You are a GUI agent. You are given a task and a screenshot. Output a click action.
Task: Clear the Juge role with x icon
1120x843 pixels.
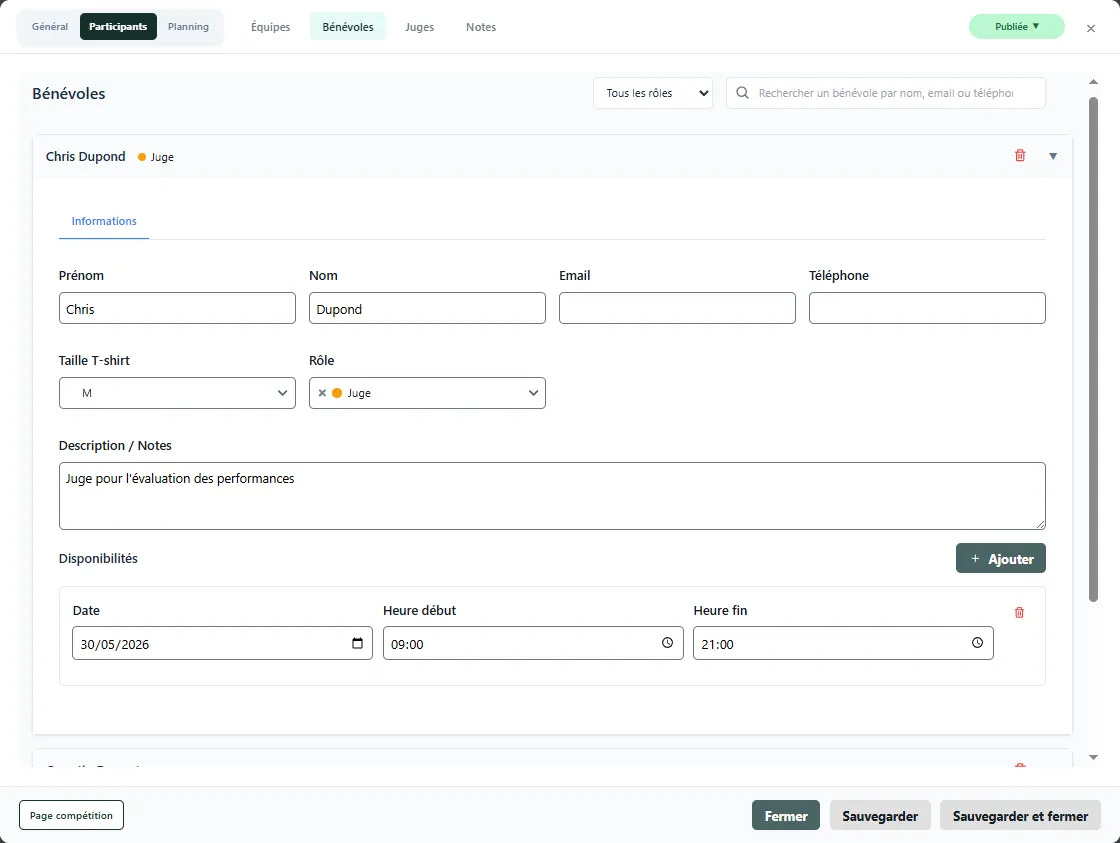click(322, 393)
